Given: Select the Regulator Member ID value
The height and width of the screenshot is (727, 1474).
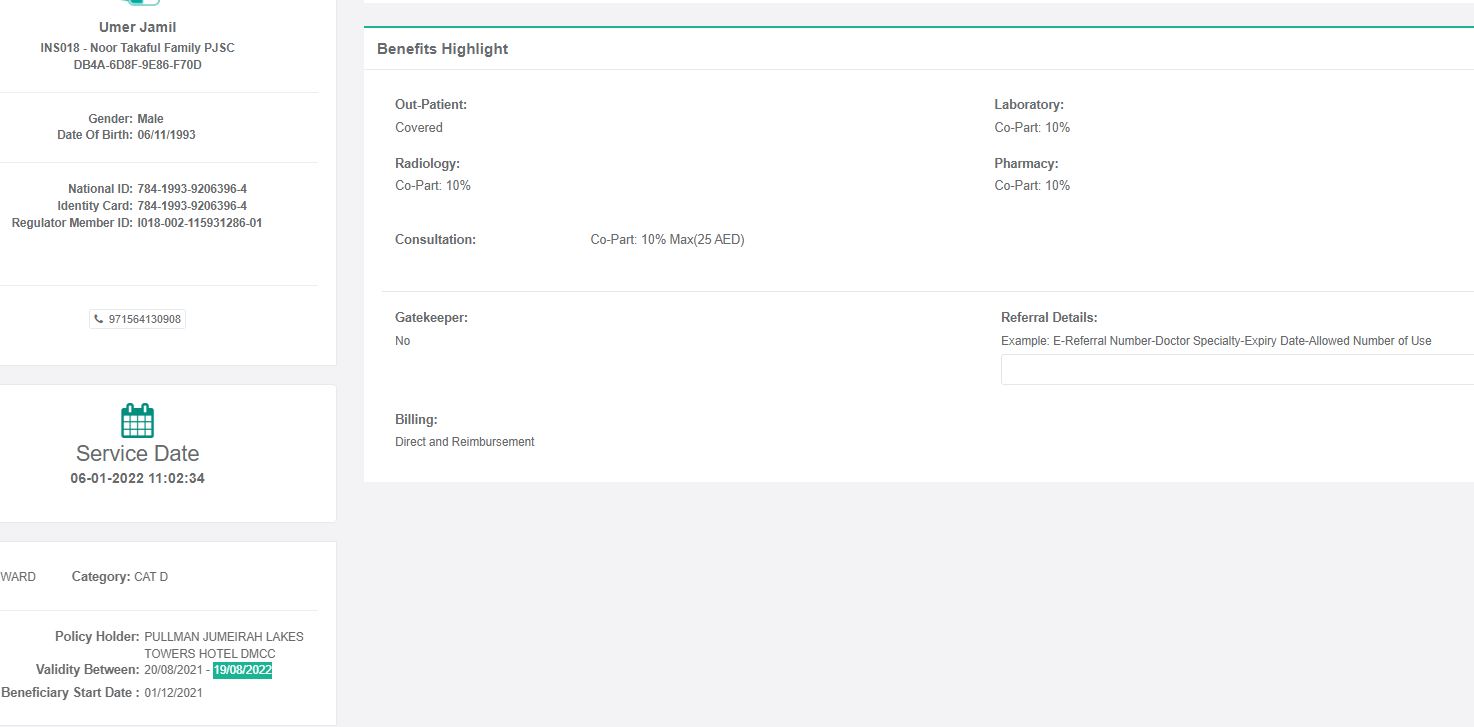Looking at the screenshot, I should [199, 223].
